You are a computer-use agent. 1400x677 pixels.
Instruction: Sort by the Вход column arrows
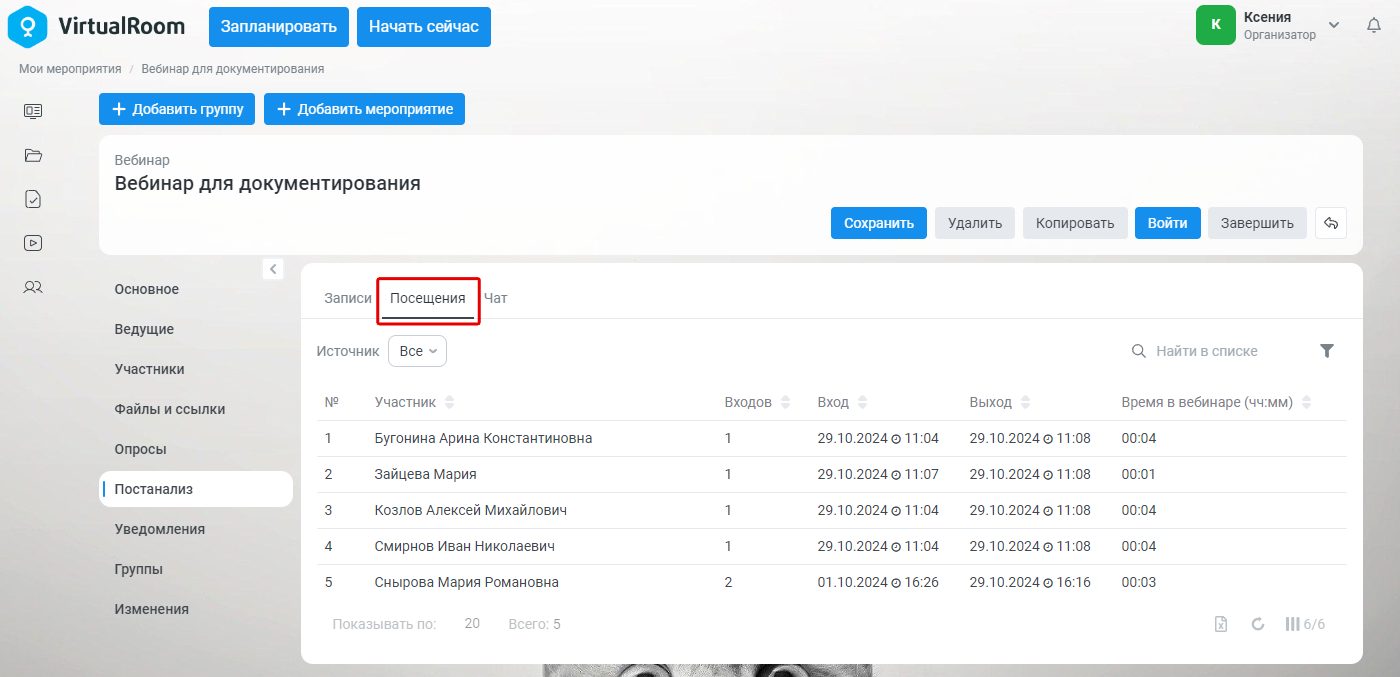point(862,402)
